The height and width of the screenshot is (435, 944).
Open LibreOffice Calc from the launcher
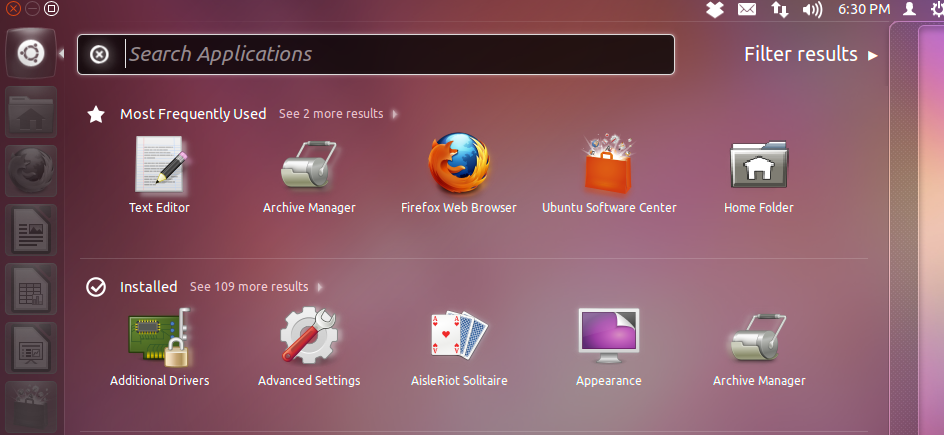tap(31, 289)
